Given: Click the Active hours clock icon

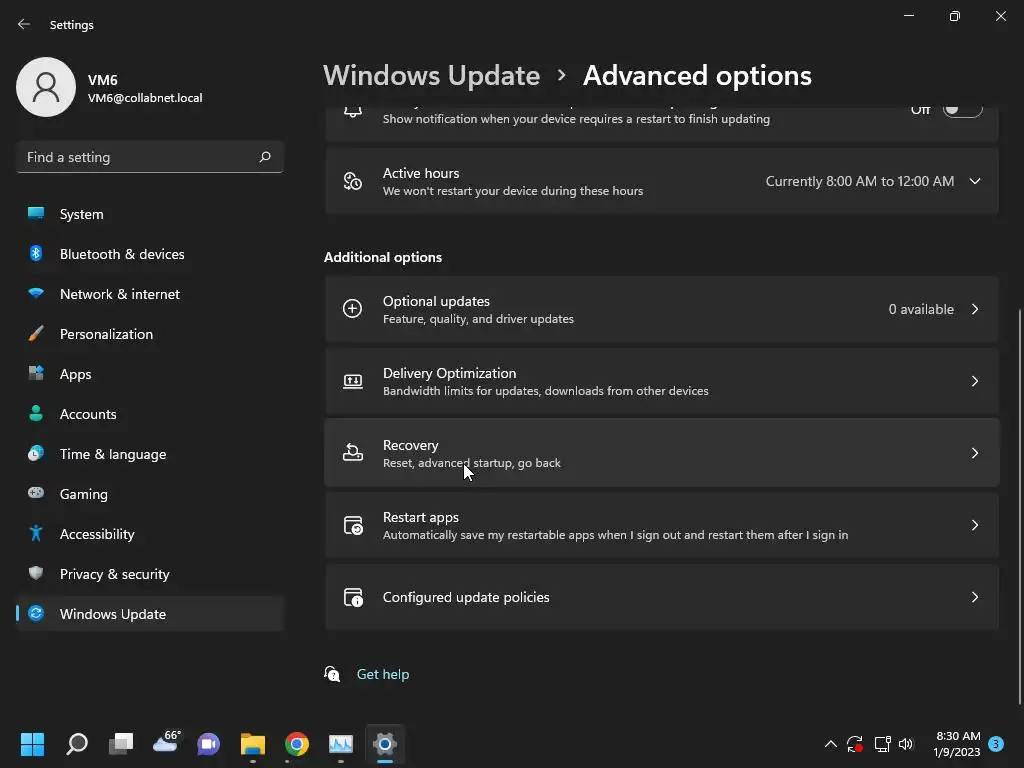Looking at the screenshot, I should (x=353, y=181).
